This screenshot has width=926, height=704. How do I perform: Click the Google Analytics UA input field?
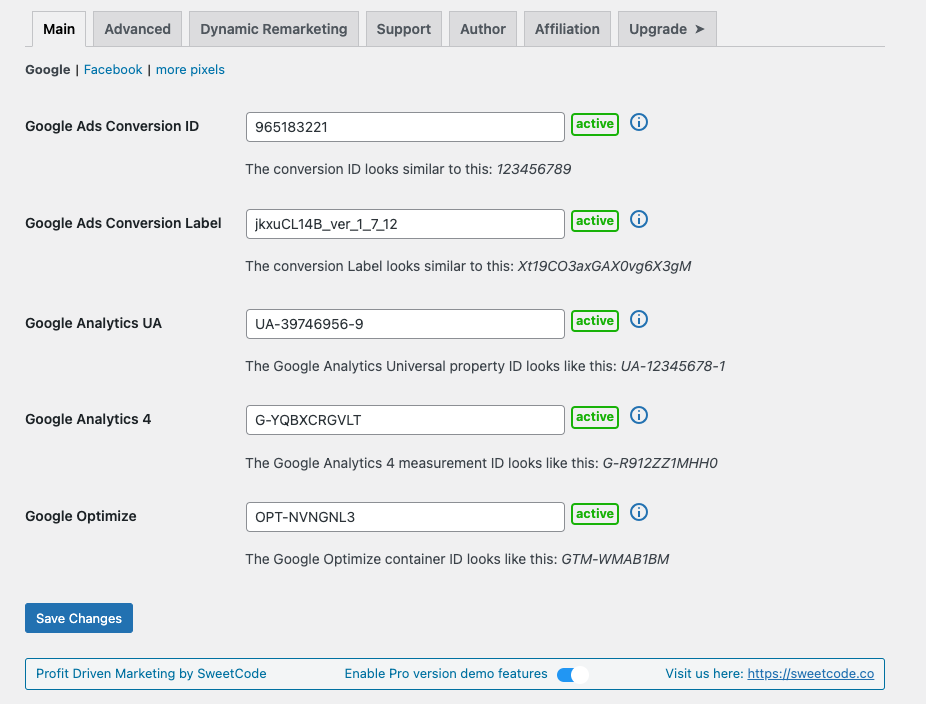coord(405,324)
